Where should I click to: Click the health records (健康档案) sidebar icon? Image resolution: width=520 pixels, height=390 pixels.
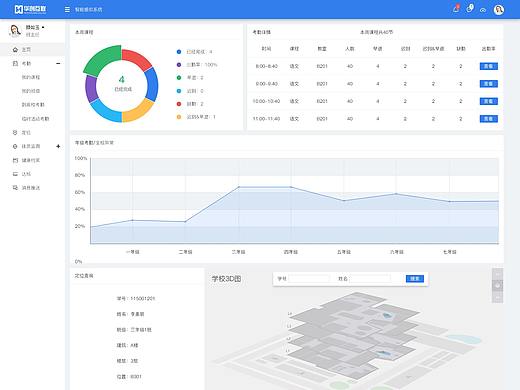click(15, 160)
